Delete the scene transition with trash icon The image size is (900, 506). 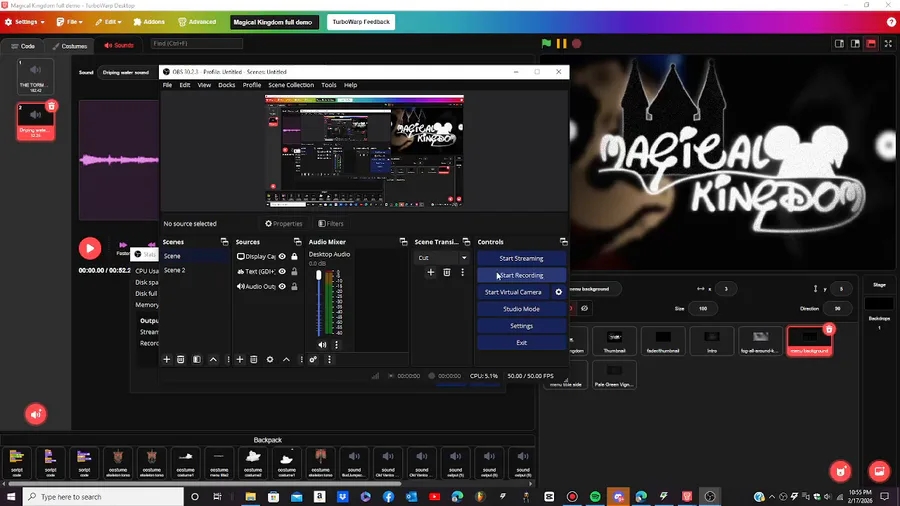point(447,273)
